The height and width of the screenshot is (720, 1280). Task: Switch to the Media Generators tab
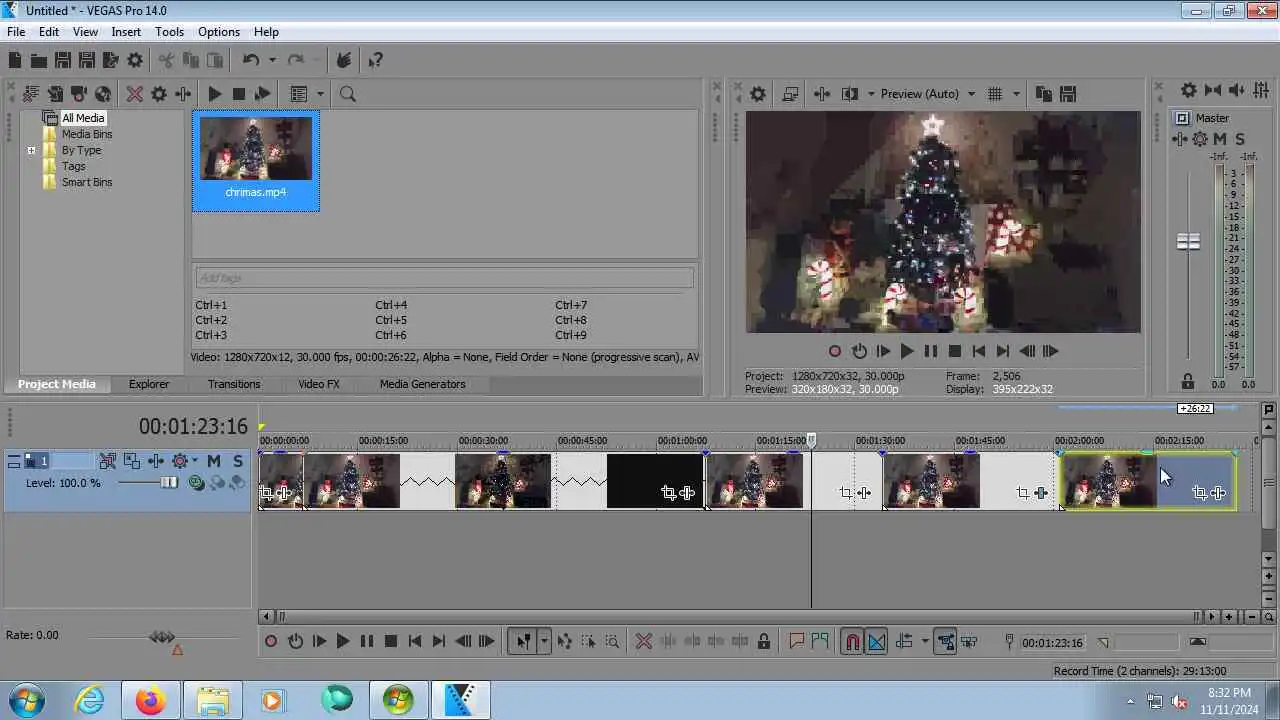[x=422, y=384]
